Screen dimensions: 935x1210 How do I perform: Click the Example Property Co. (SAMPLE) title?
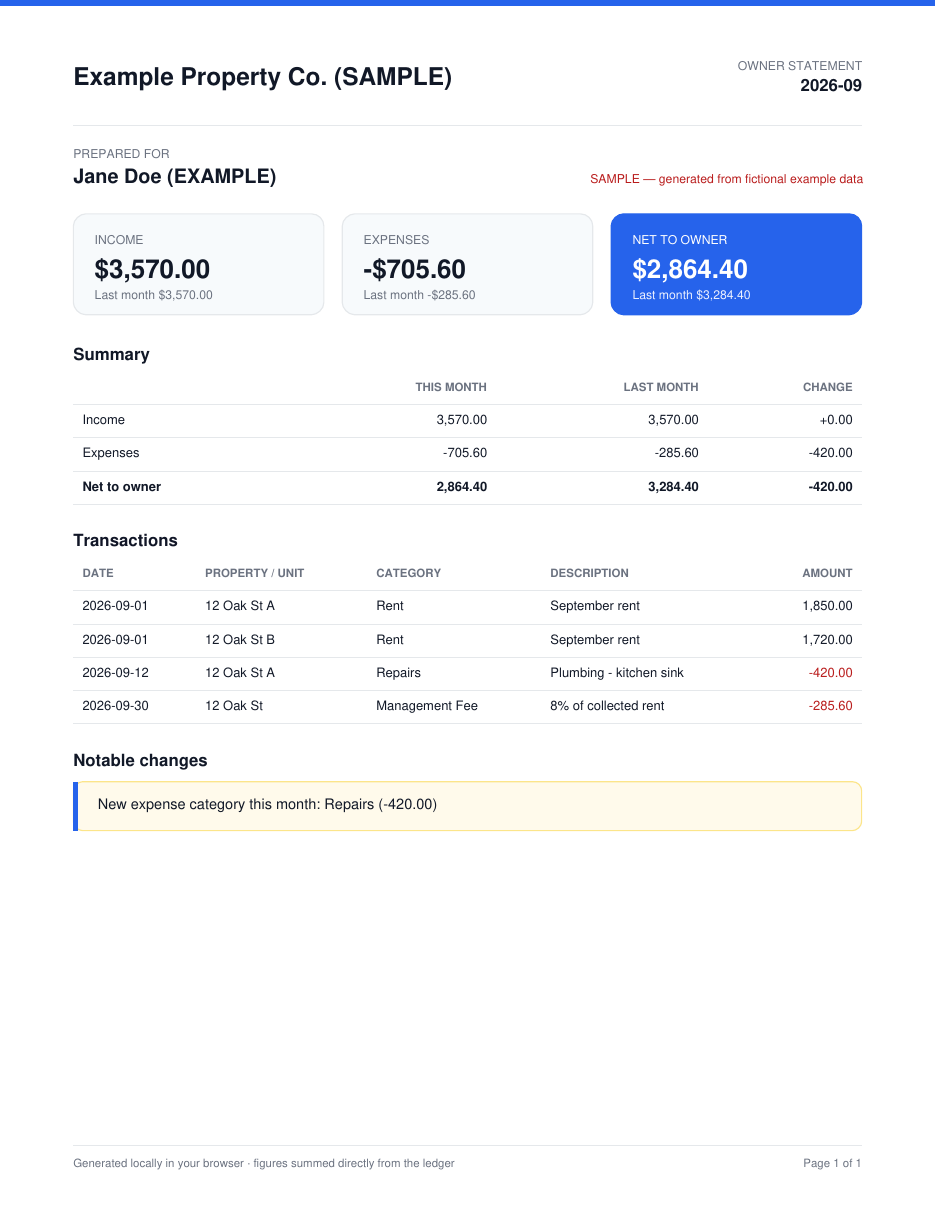point(262,77)
